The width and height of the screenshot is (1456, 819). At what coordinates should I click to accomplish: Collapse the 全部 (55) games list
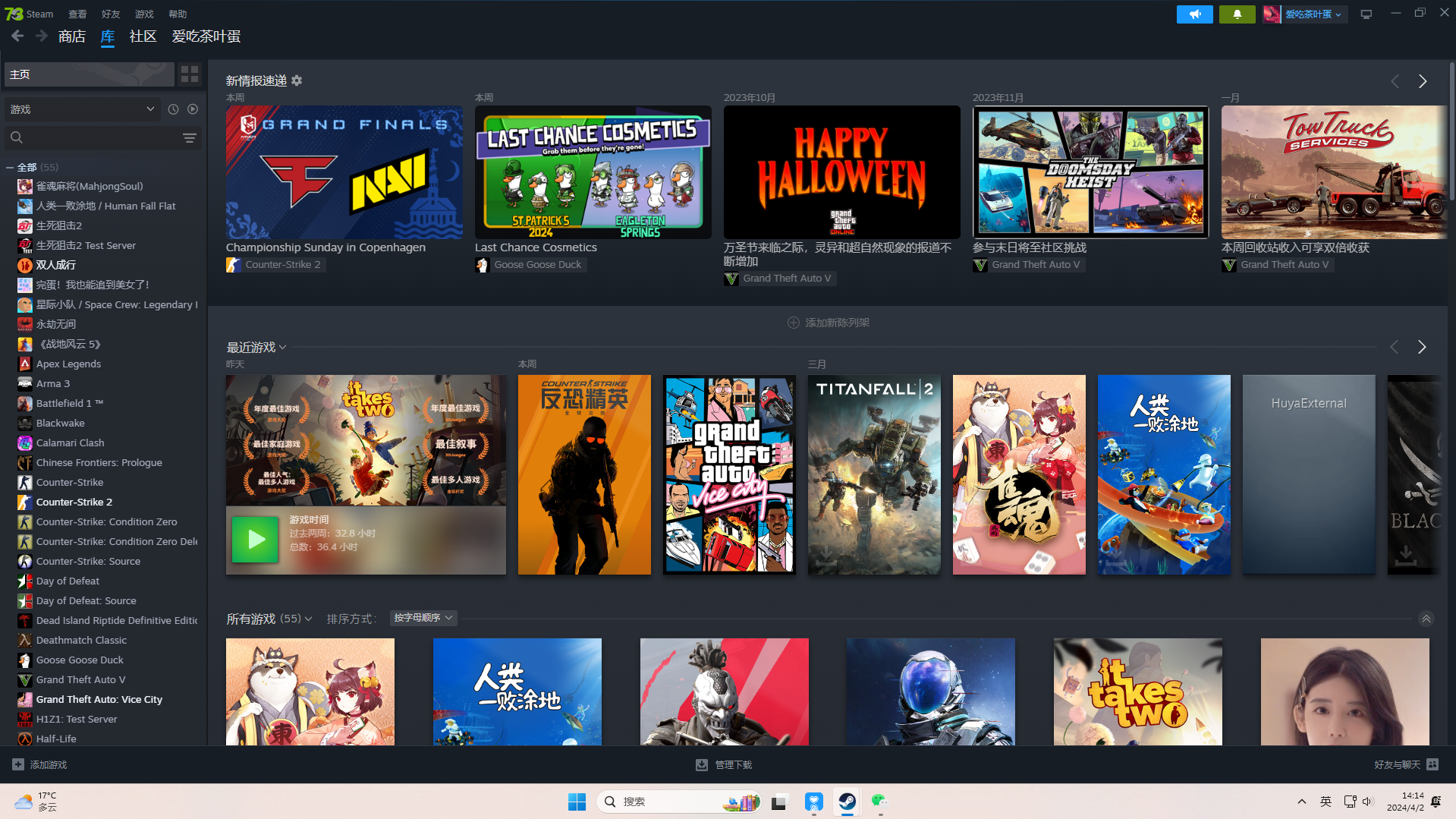tap(10, 167)
